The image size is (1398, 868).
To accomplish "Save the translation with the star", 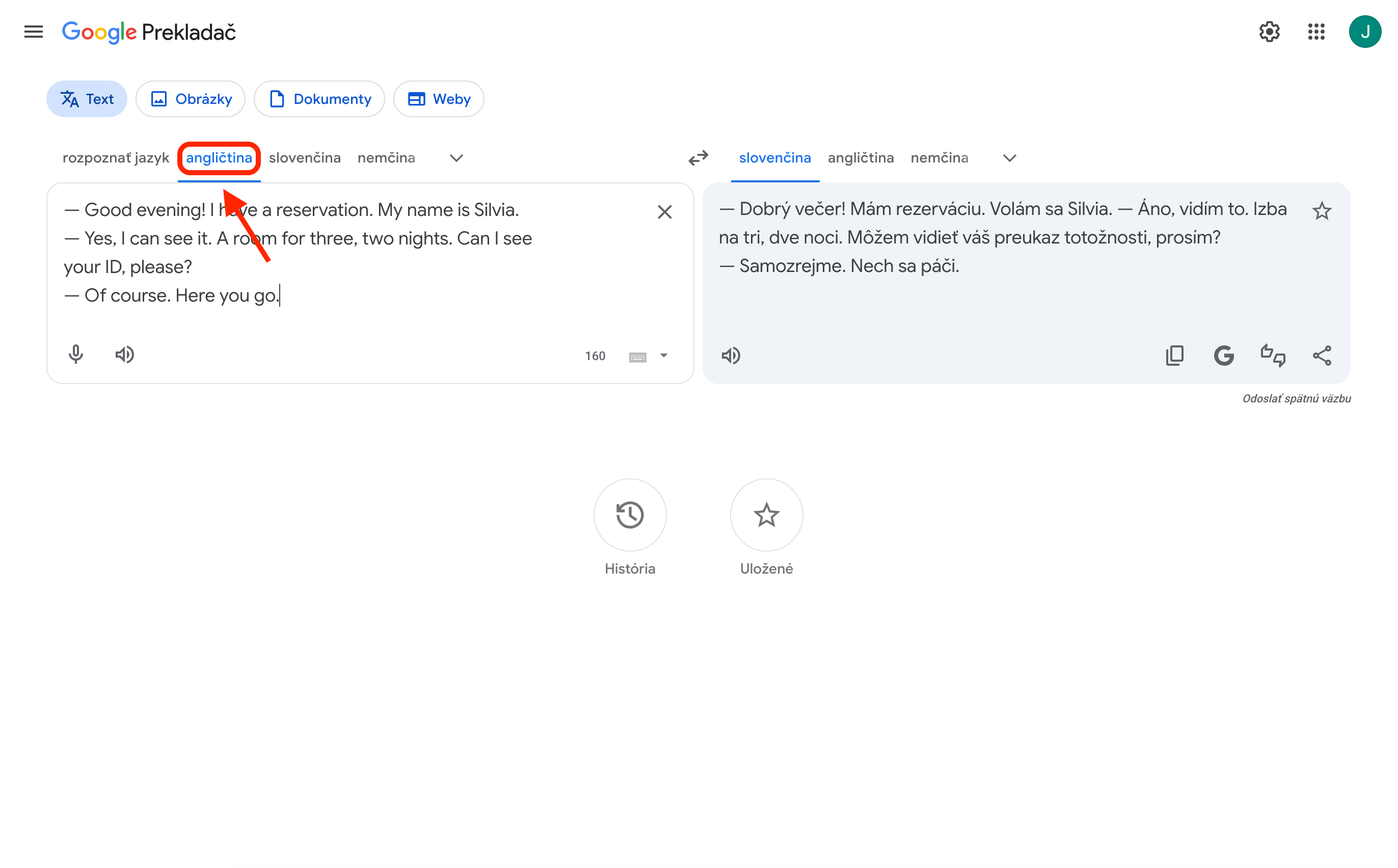I will coord(1322,211).
